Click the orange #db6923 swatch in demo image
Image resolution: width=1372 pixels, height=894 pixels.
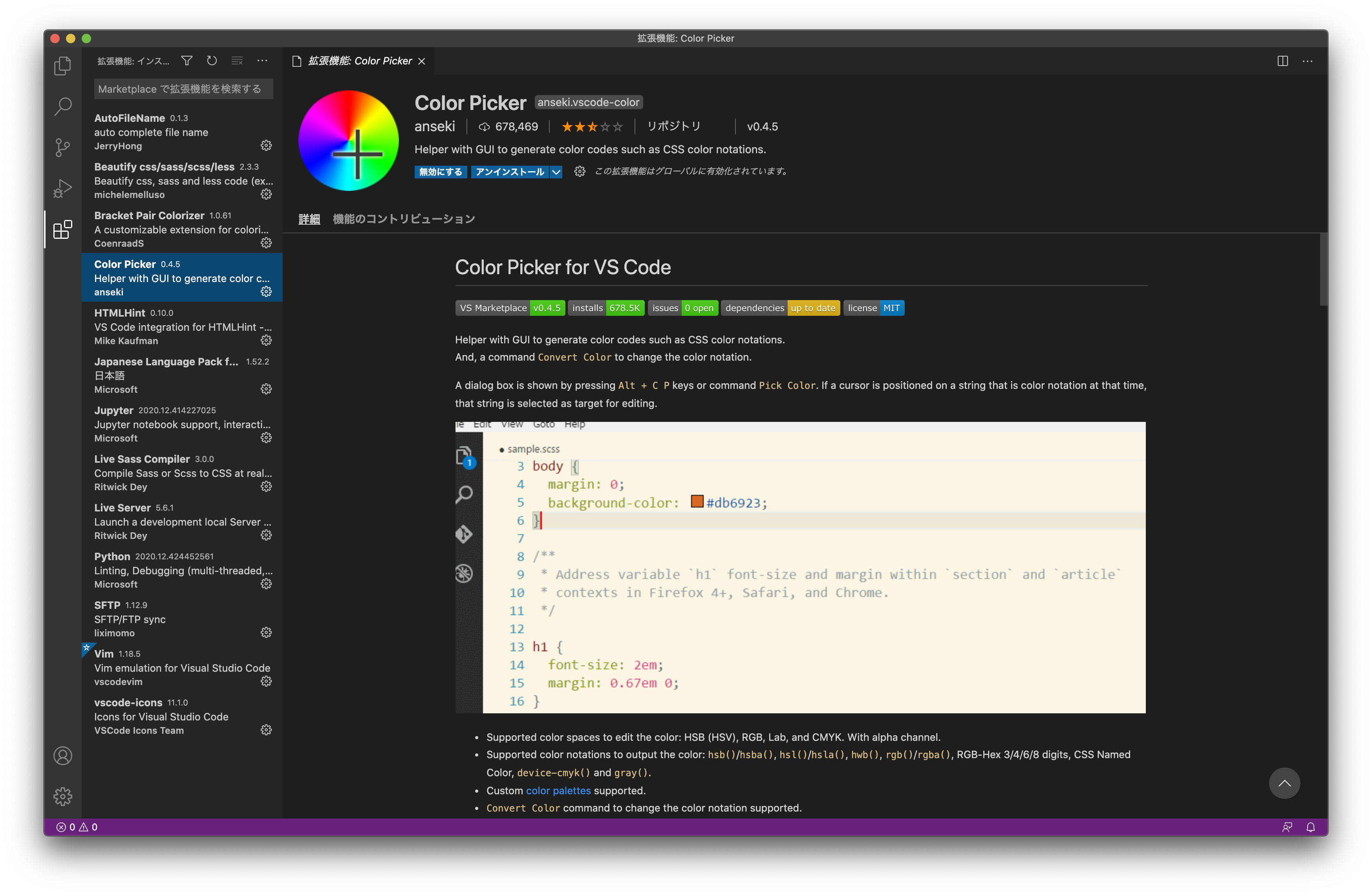coord(697,502)
